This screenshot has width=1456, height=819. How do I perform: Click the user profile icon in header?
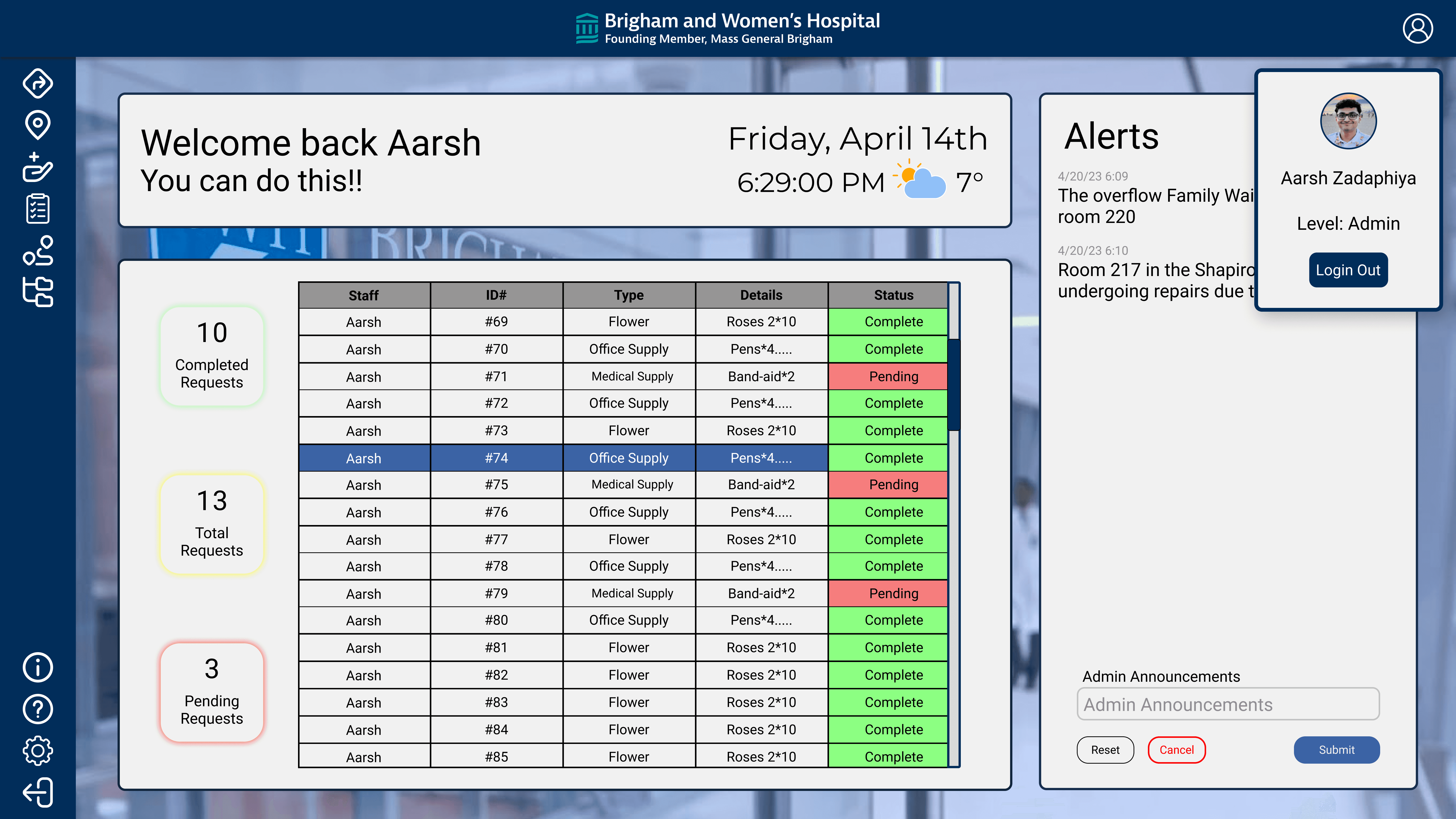1418,29
